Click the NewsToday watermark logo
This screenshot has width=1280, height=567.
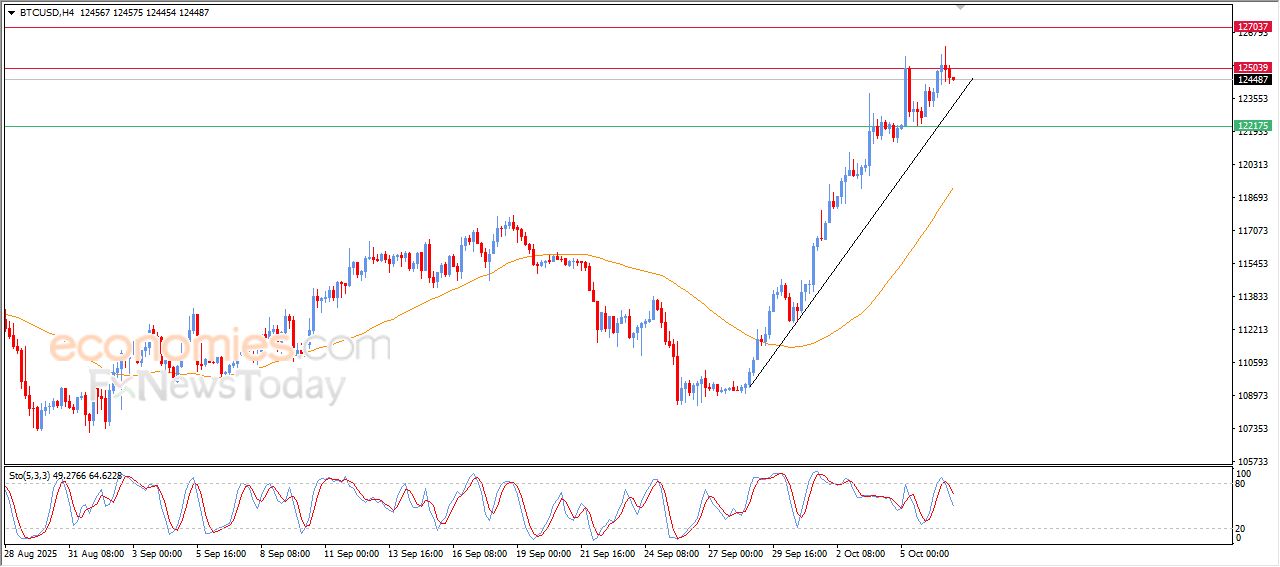(x=218, y=385)
